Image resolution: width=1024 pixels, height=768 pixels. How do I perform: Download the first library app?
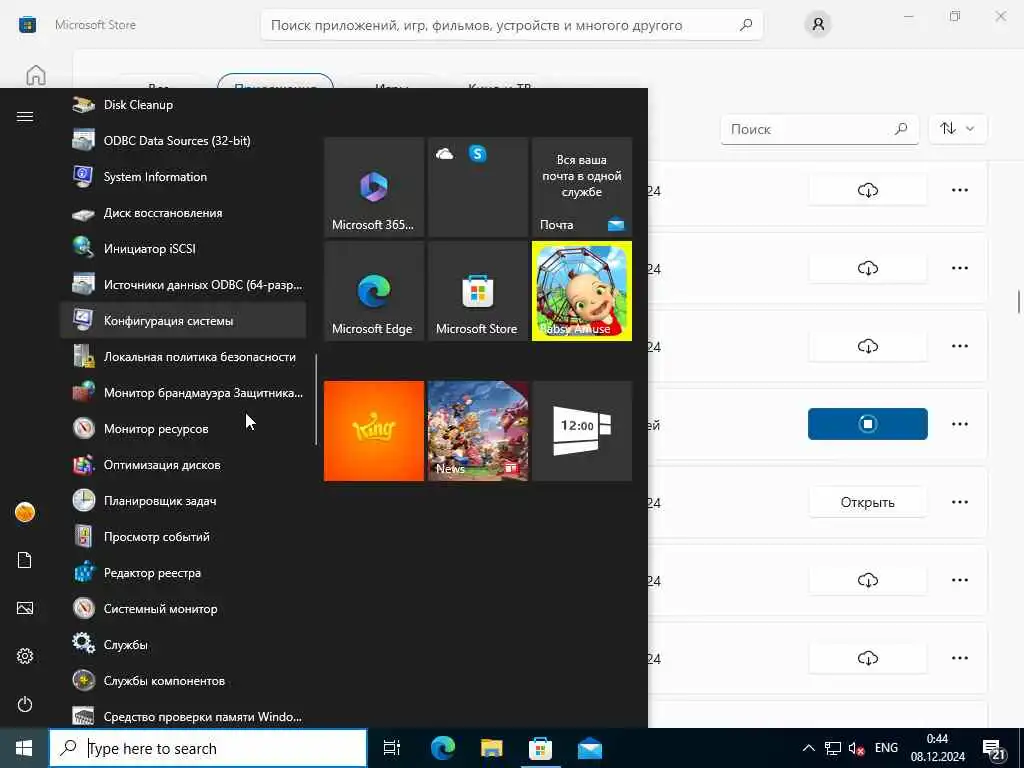pyautogui.click(x=867, y=190)
